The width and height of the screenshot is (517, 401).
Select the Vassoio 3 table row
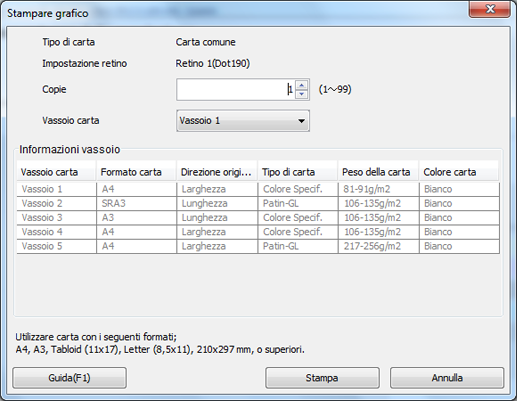click(x=258, y=218)
